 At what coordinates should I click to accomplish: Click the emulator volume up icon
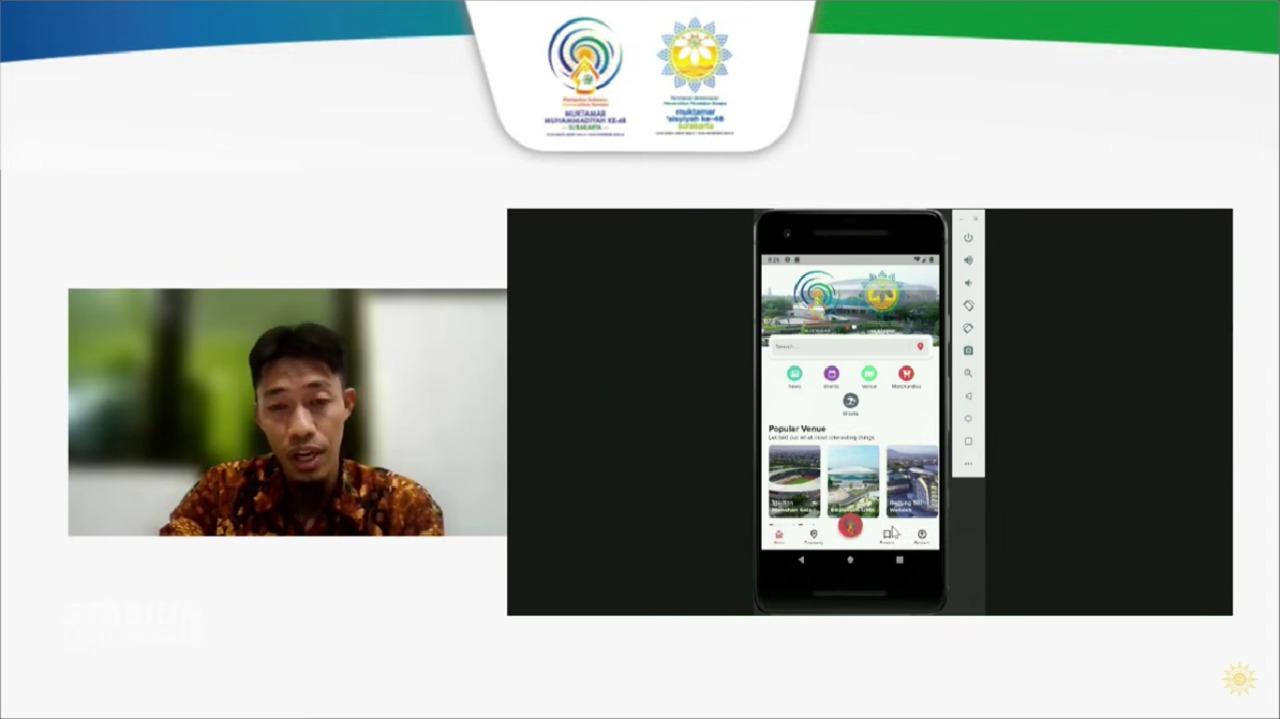click(968, 260)
